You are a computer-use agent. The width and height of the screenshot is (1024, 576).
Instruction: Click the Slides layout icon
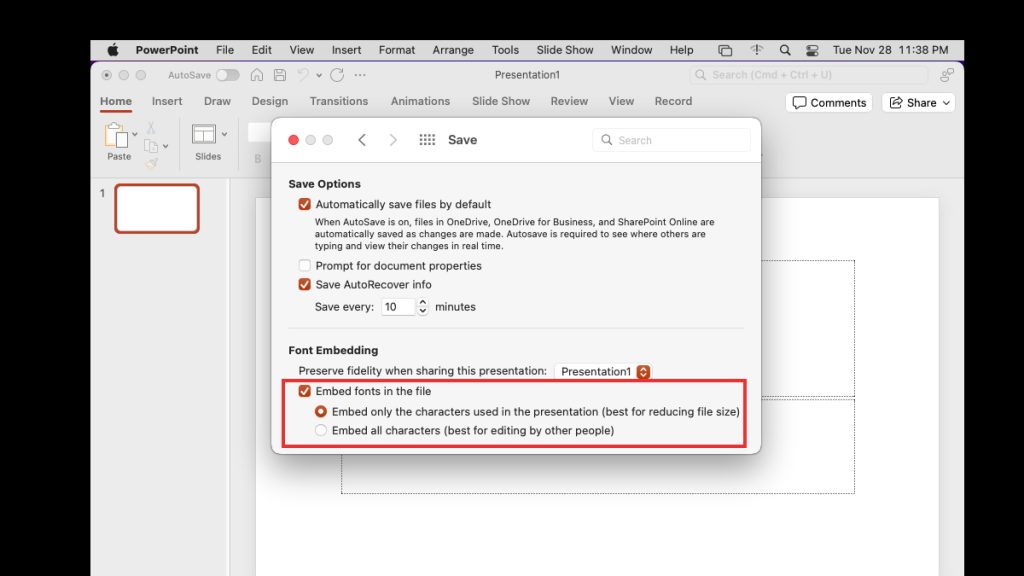(205, 136)
